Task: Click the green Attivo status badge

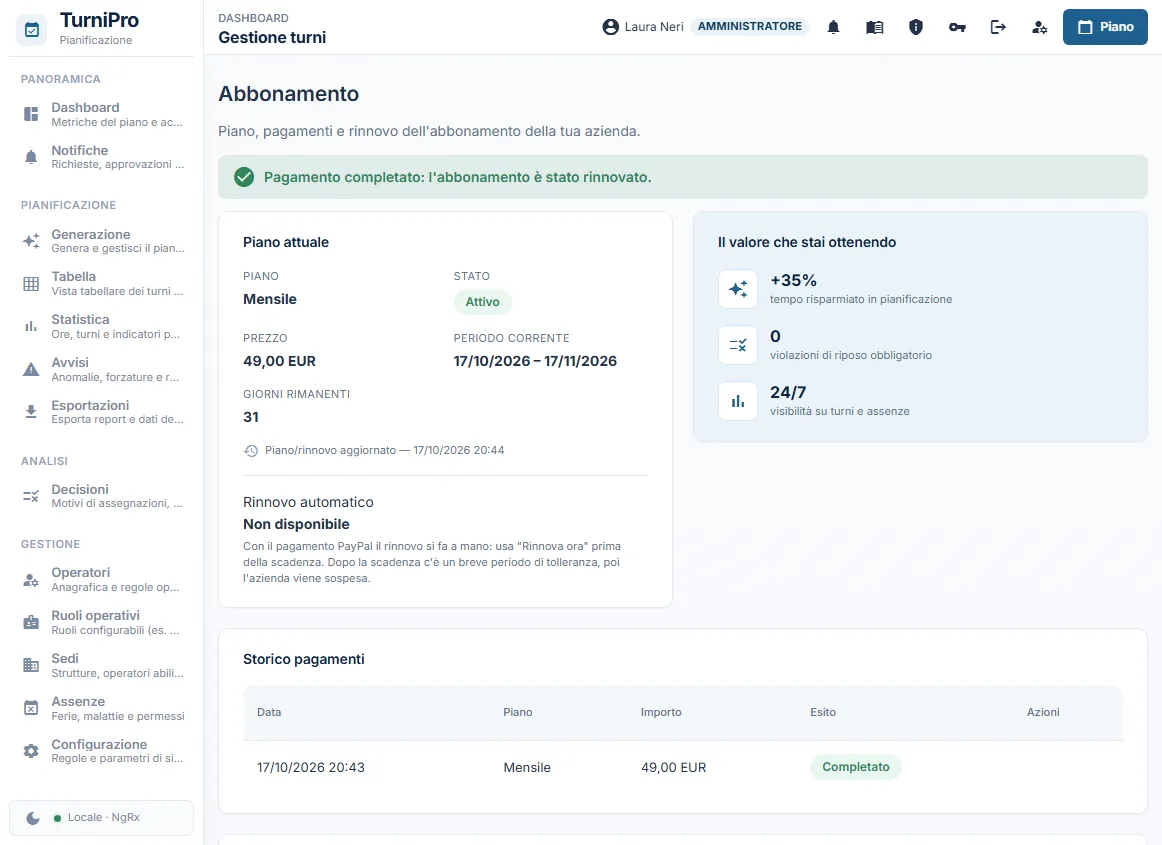Action: (x=482, y=302)
